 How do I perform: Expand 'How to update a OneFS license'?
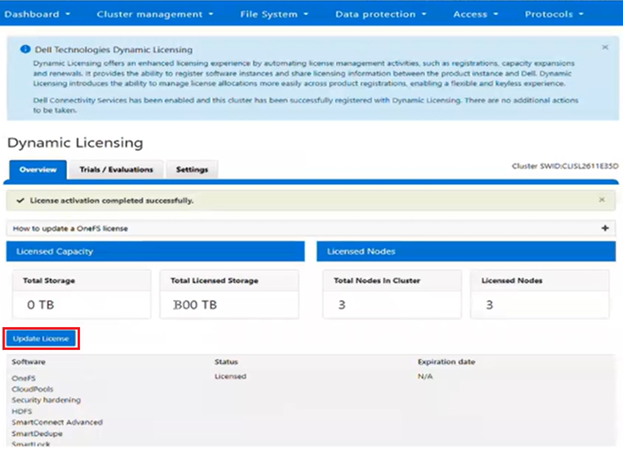[70, 228]
